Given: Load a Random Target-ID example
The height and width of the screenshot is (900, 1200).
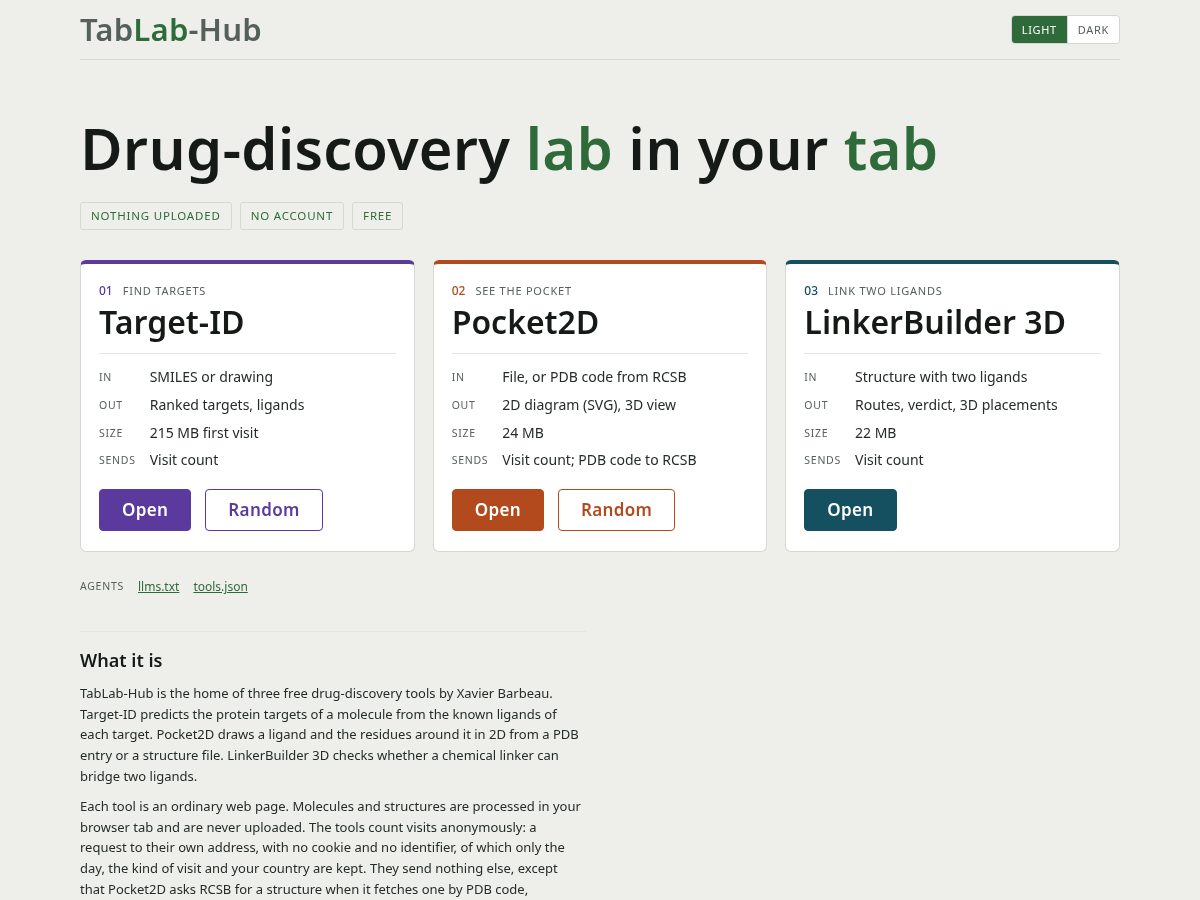Looking at the screenshot, I should click(x=264, y=510).
